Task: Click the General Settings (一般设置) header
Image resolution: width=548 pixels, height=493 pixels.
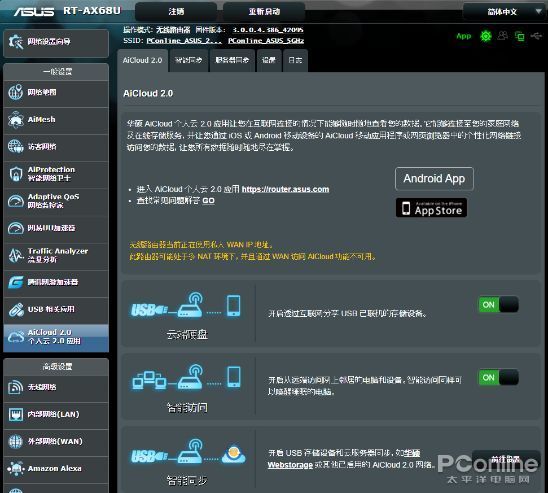Action: [57, 72]
